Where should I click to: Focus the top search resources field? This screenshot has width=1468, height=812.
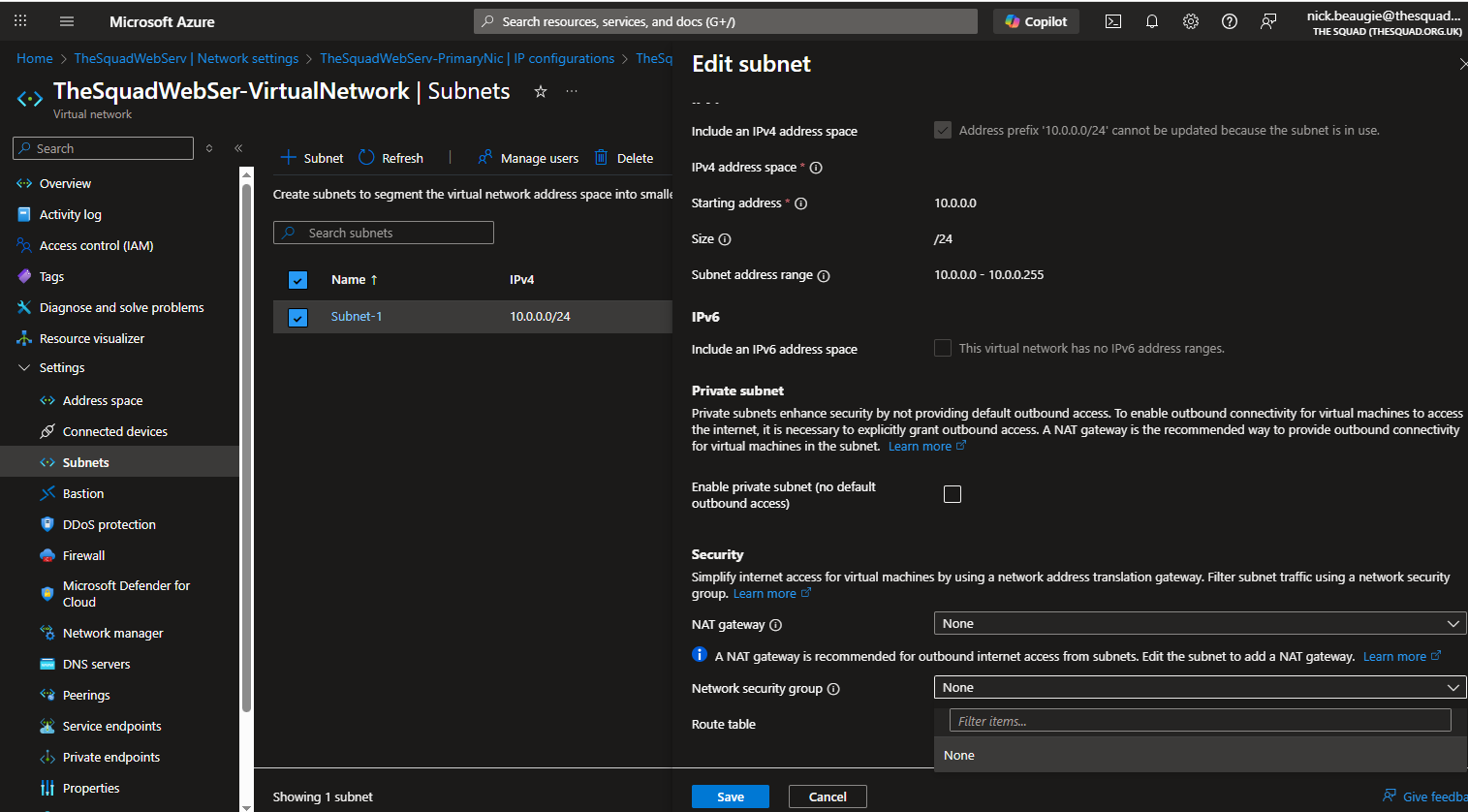pyautogui.click(x=726, y=21)
